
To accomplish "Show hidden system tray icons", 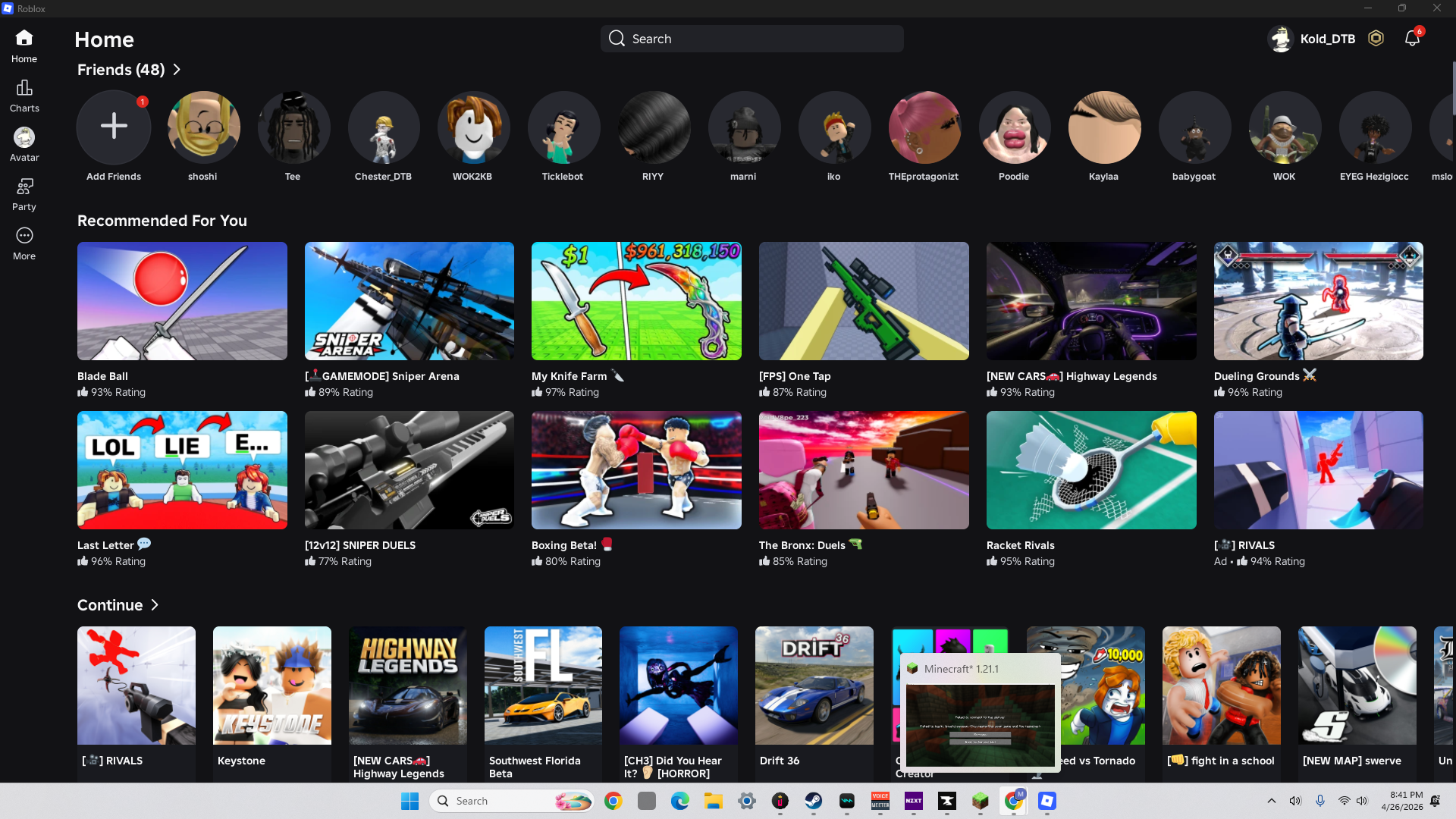I will point(1272,801).
